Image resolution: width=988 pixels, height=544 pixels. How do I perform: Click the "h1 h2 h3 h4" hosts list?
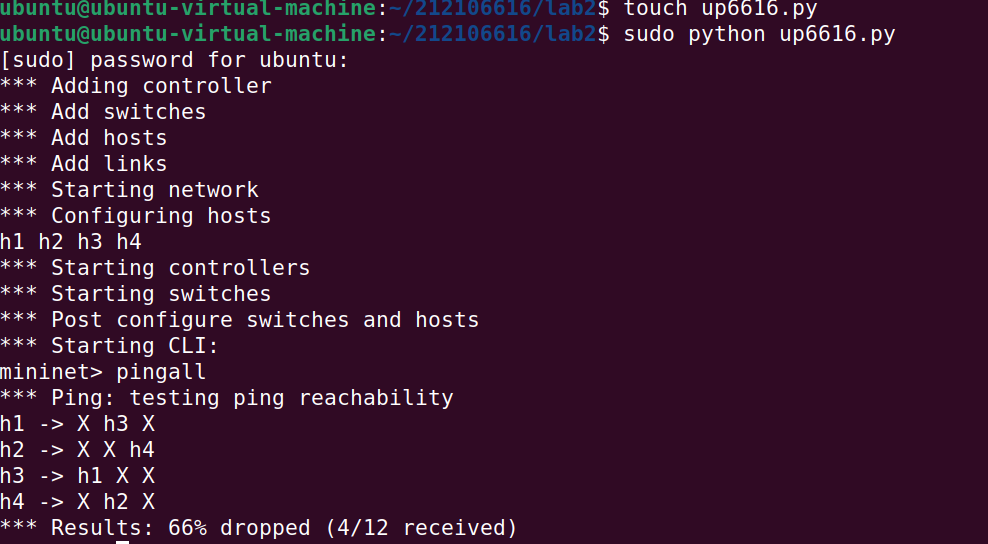[x=71, y=242]
